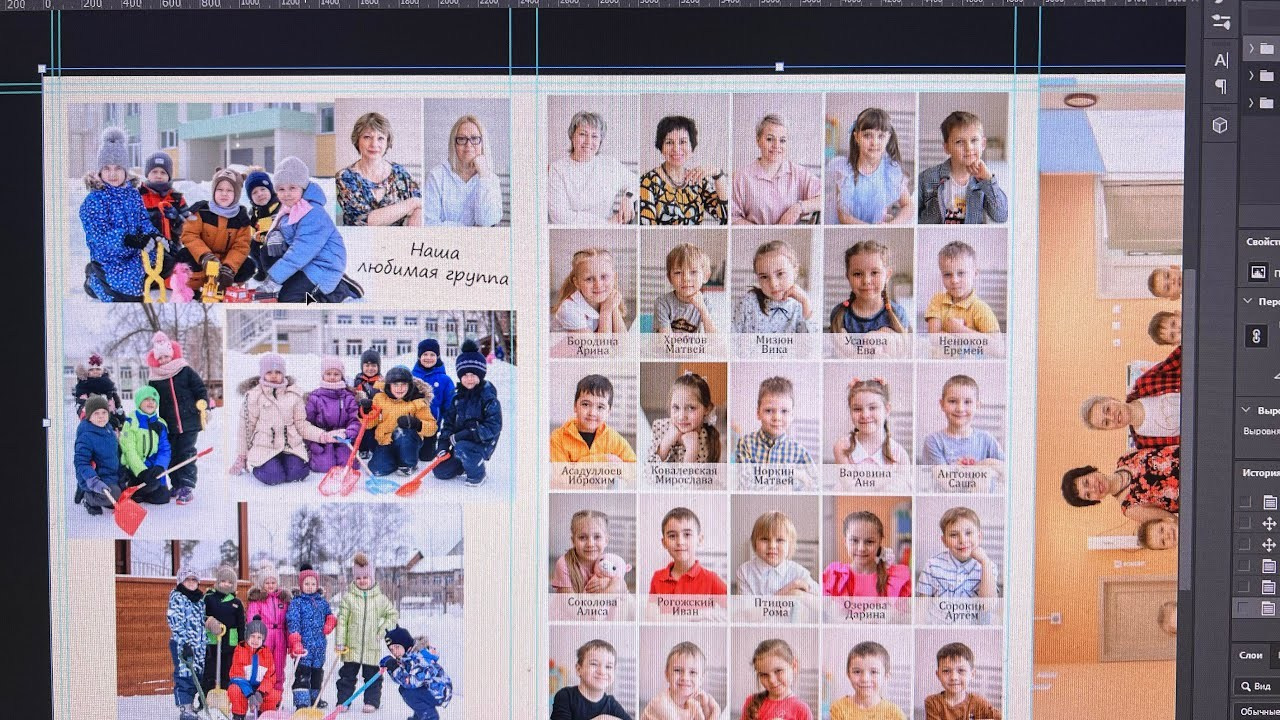
Task: Switch to the История panel tab
Action: coord(1261,472)
